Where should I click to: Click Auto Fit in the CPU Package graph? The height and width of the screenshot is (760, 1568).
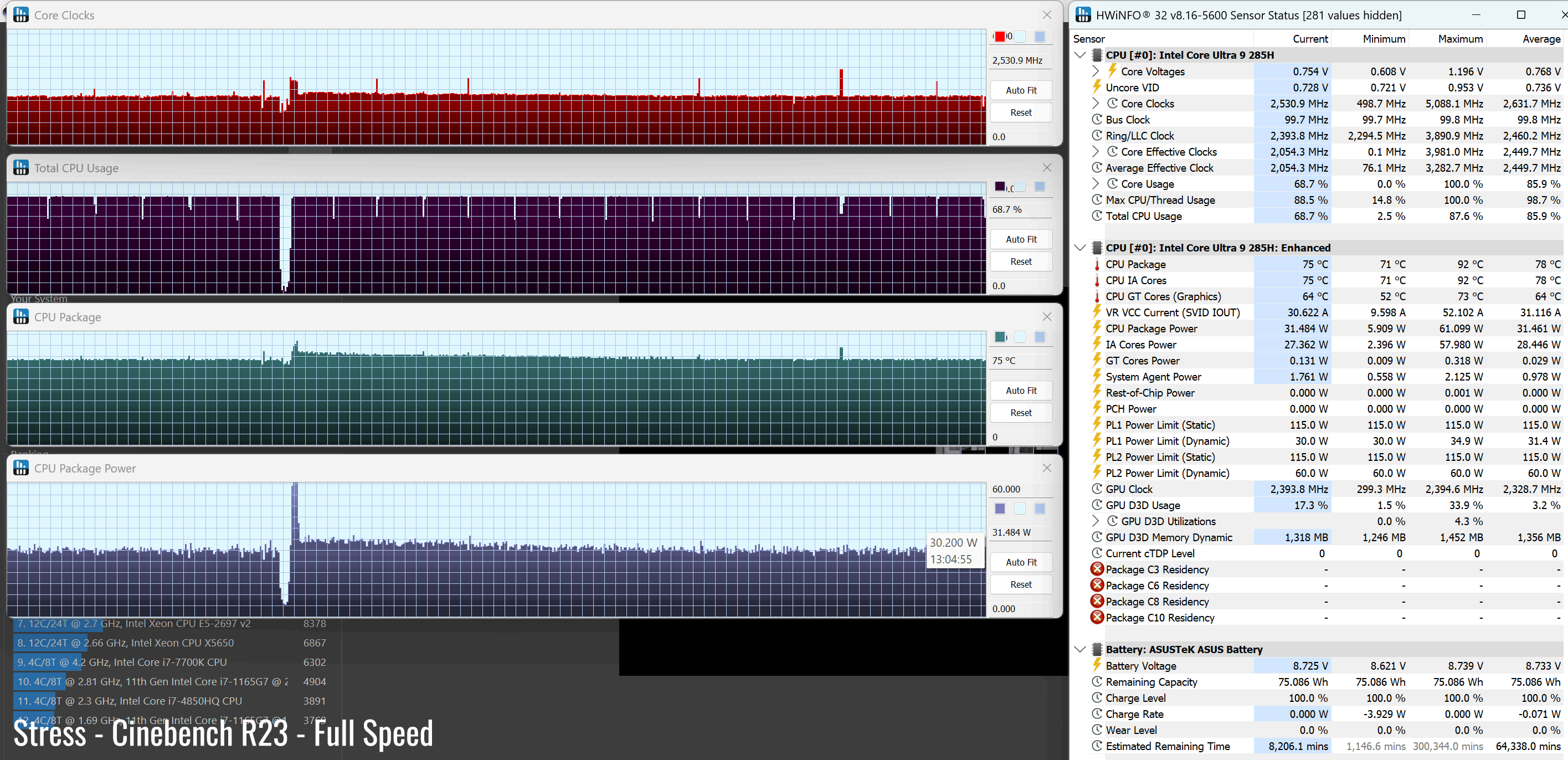pos(1021,391)
